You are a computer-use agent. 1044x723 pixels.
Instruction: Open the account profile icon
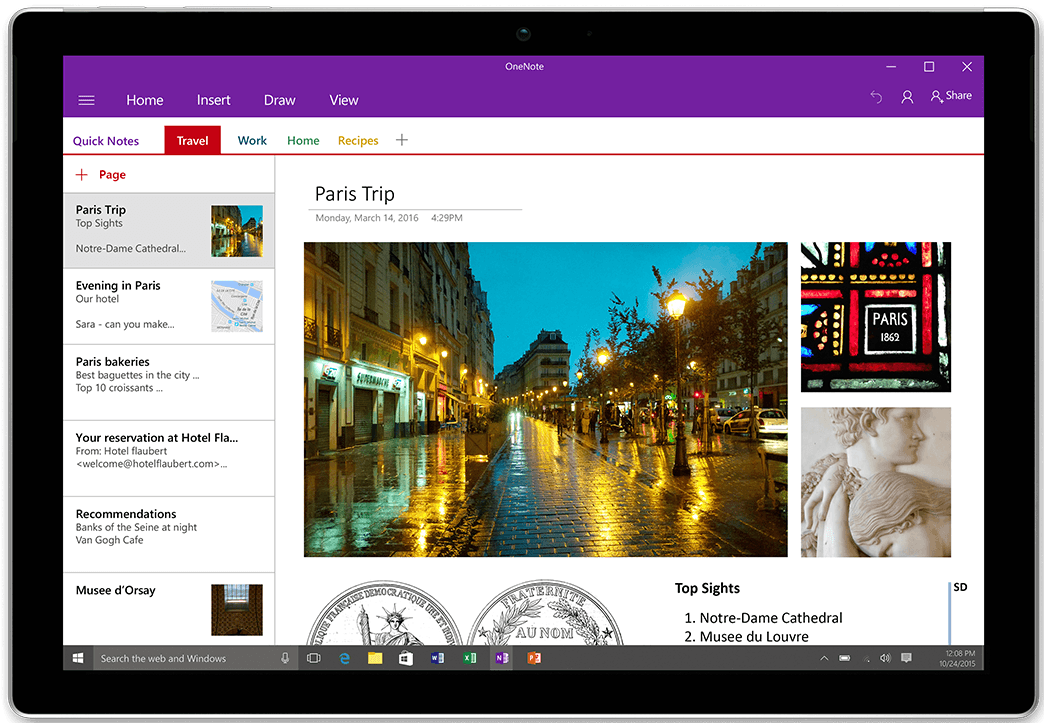coord(907,97)
